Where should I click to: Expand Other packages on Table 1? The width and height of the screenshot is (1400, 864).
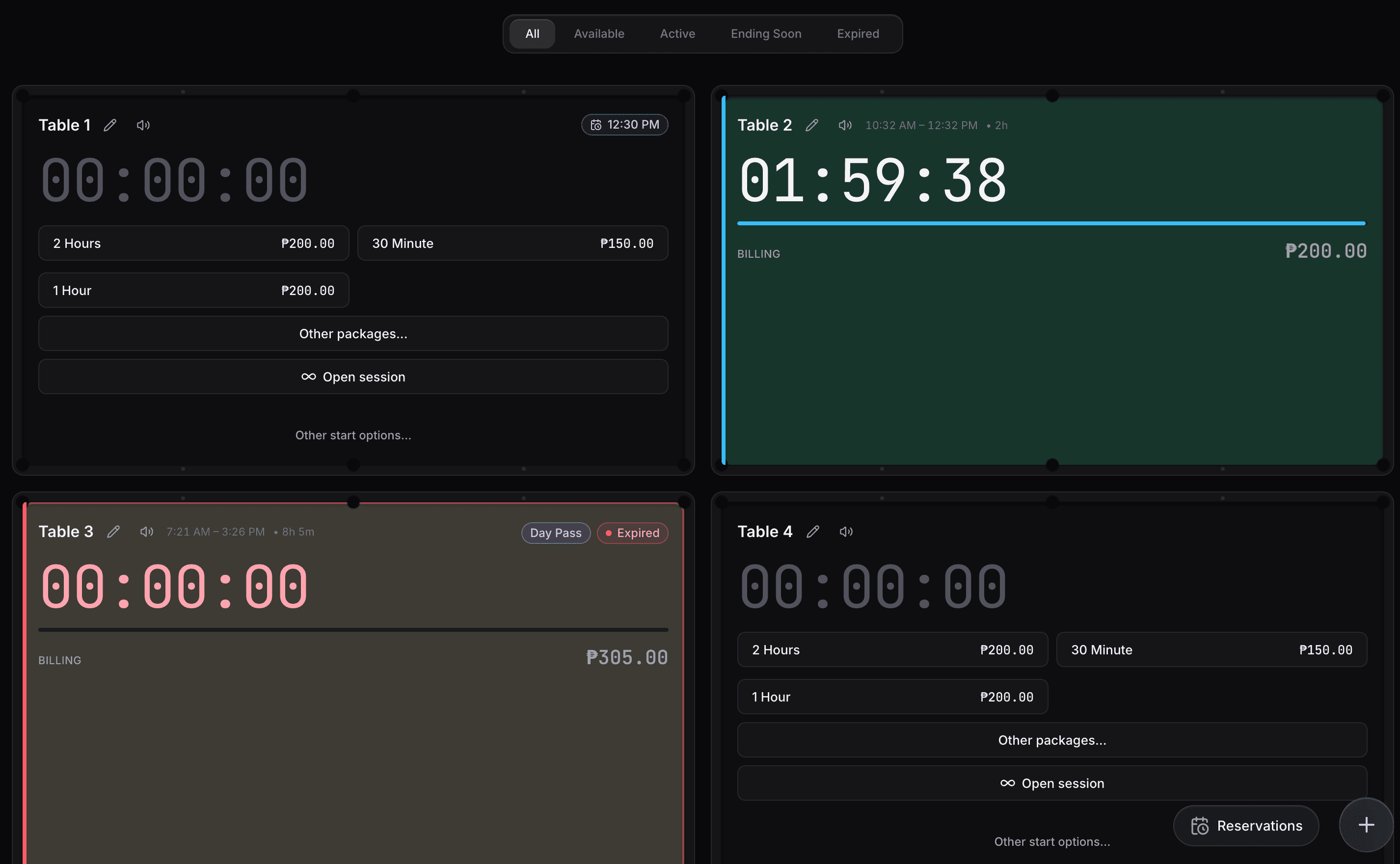353,334
